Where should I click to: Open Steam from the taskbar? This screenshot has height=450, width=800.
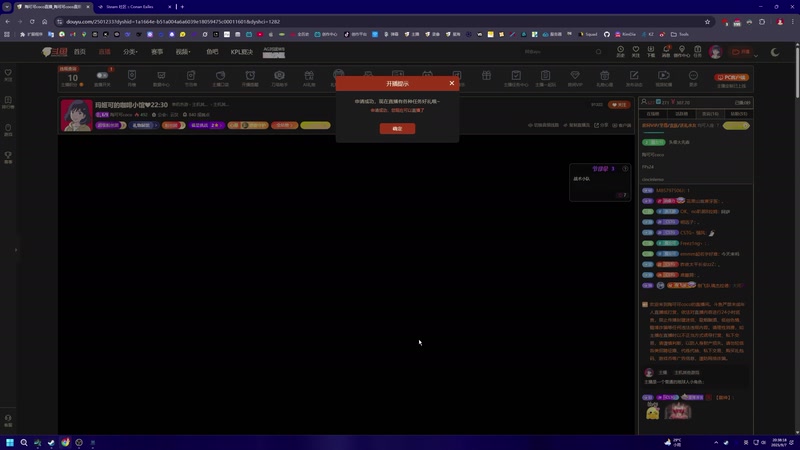(51, 442)
